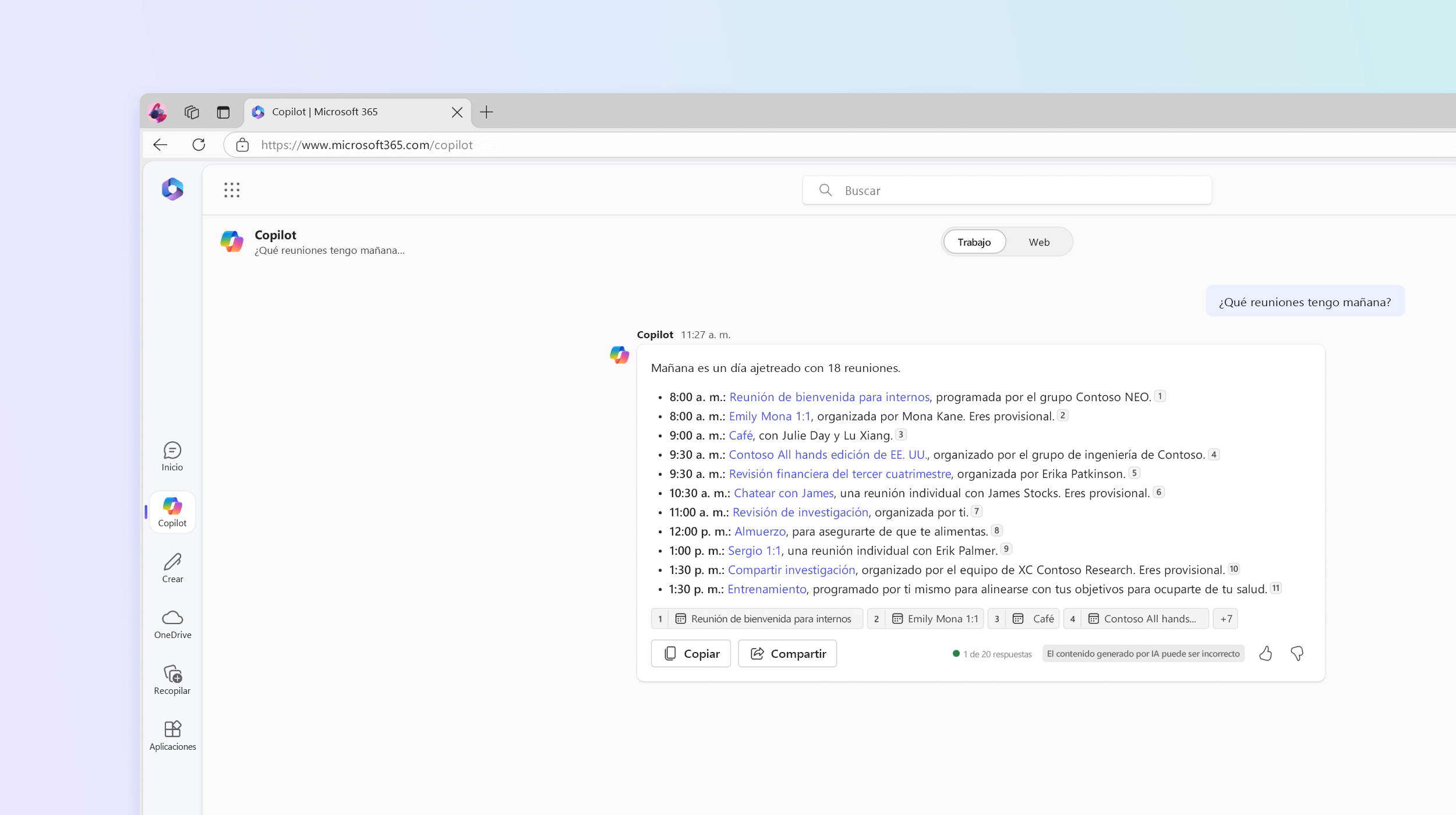Click citation marker 10 after Eres provisional
Image resolution: width=1456 pixels, height=815 pixels.
point(1234,569)
